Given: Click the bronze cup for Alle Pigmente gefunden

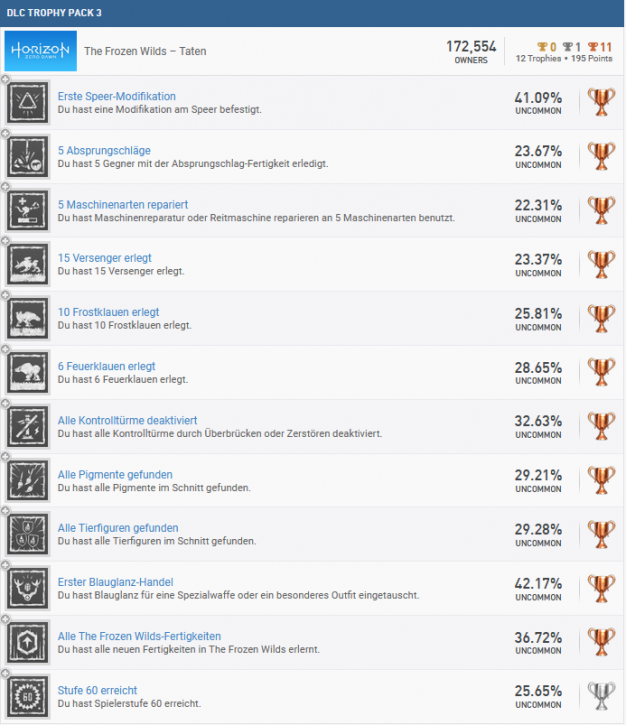Looking at the screenshot, I should pyautogui.click(x=602, y=481).
